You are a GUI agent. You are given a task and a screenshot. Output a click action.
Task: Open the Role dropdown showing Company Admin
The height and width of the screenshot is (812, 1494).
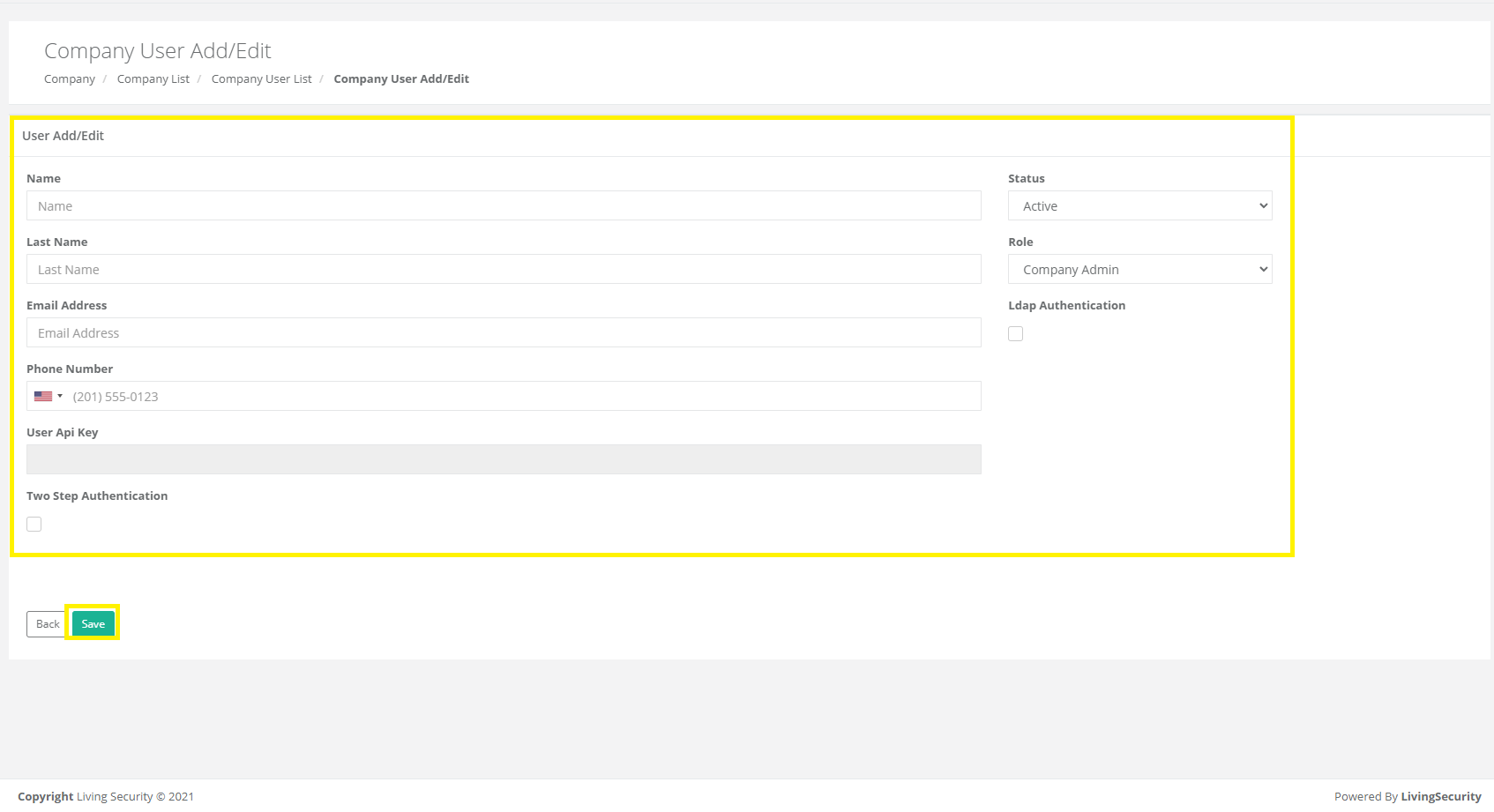click(1139, 269)
